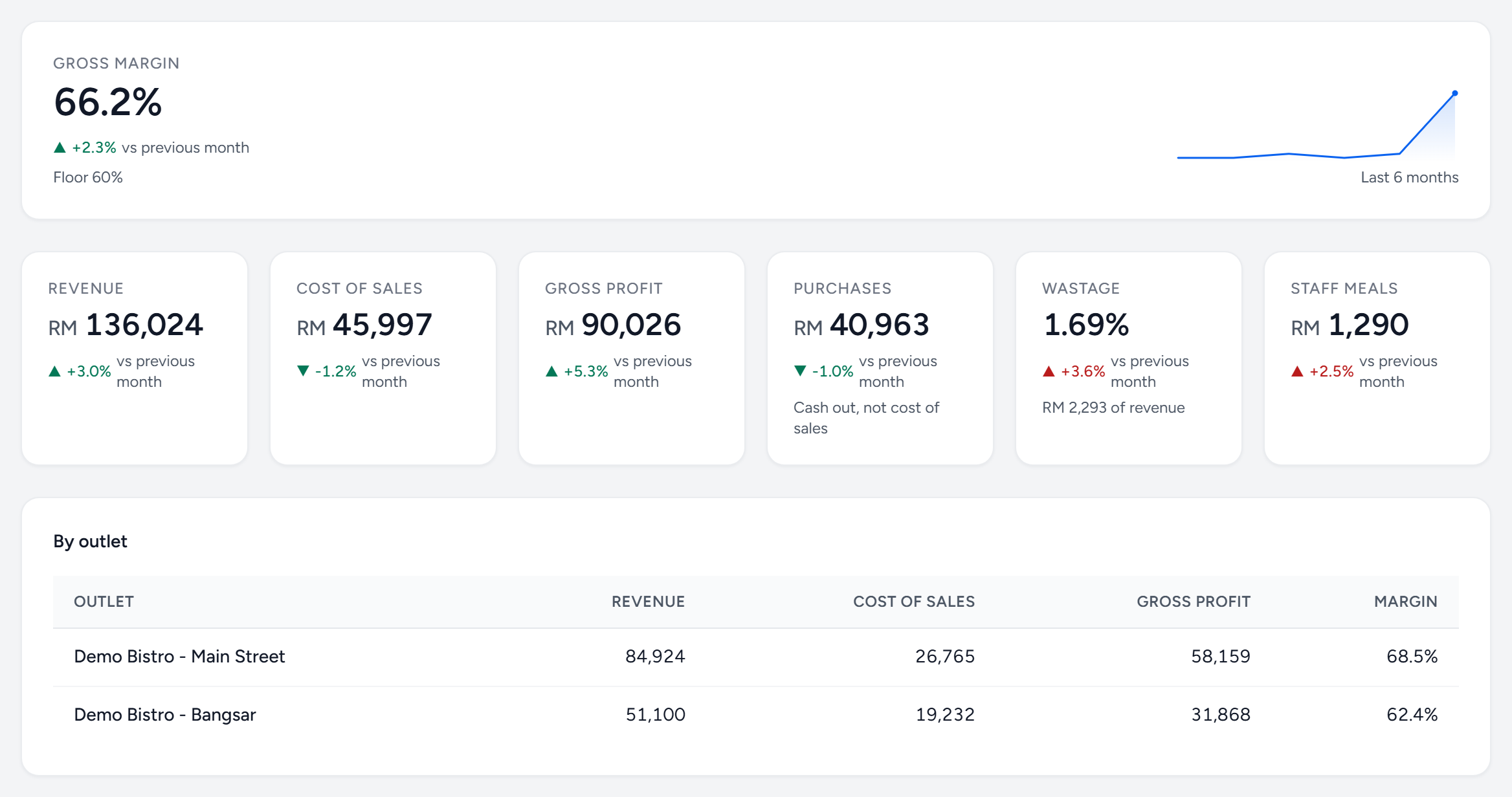Click the sparkline's latest data point dot
Viewport: 1512px width, 797px height.
(1455, 93)
